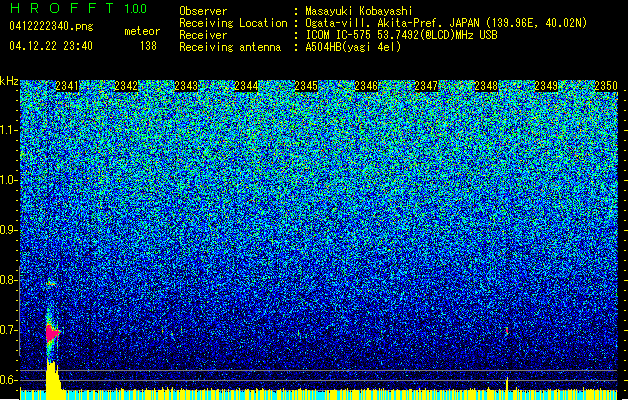Click the large pink meteor echo near 2341
Image resolution: width=629 pixels, height=400 pixels.
tap(52, 333)
